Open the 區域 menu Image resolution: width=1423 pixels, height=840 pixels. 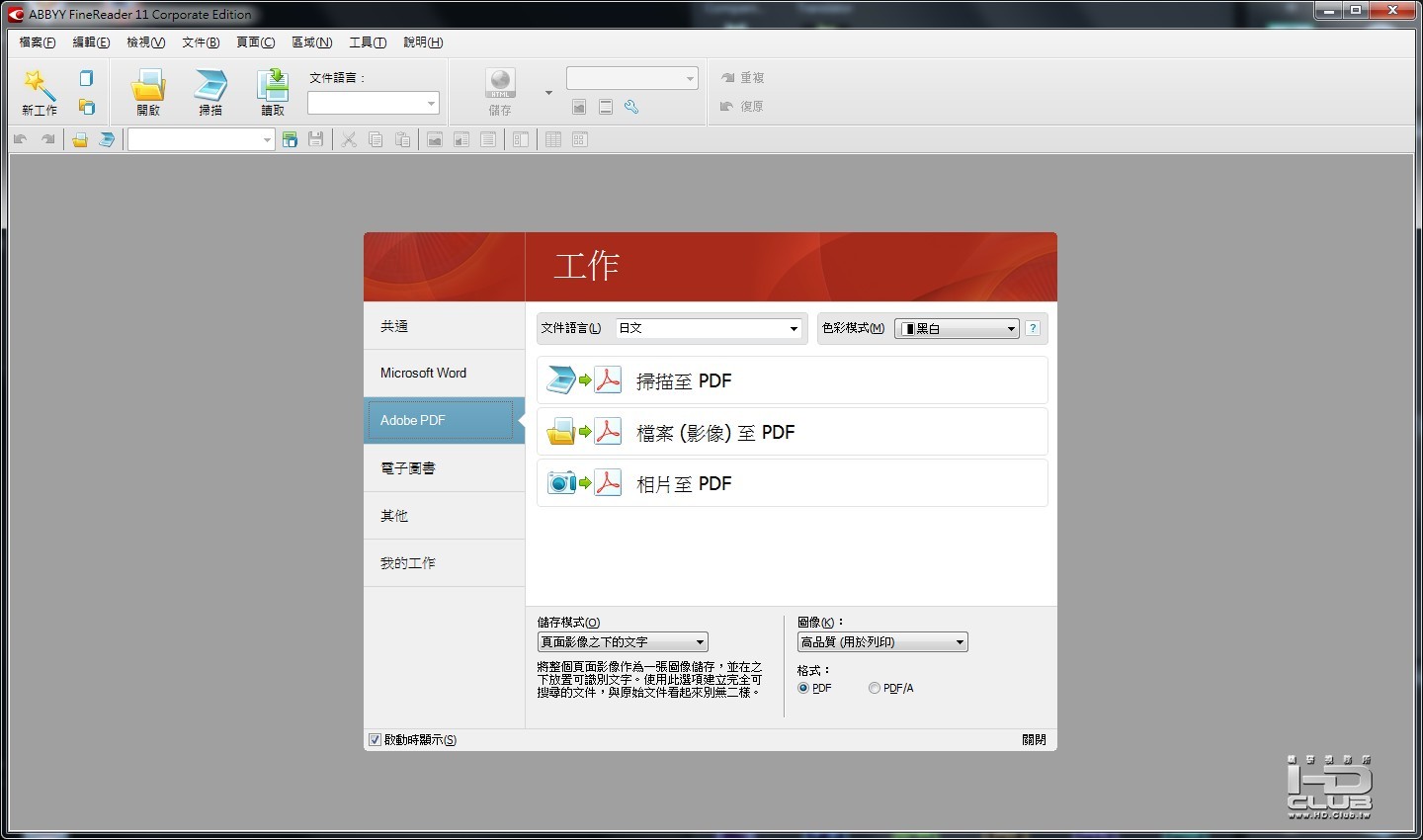312,42
